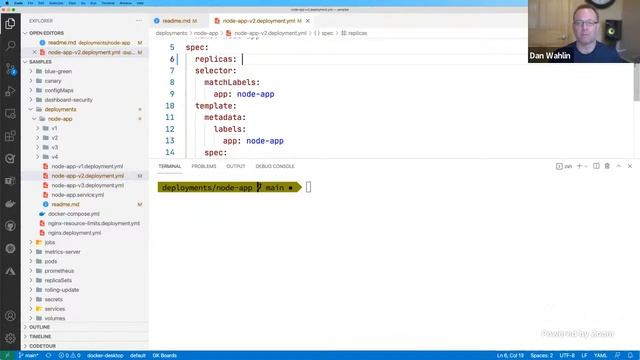Click UTF-8 encoding in status bar

[567, 356]
